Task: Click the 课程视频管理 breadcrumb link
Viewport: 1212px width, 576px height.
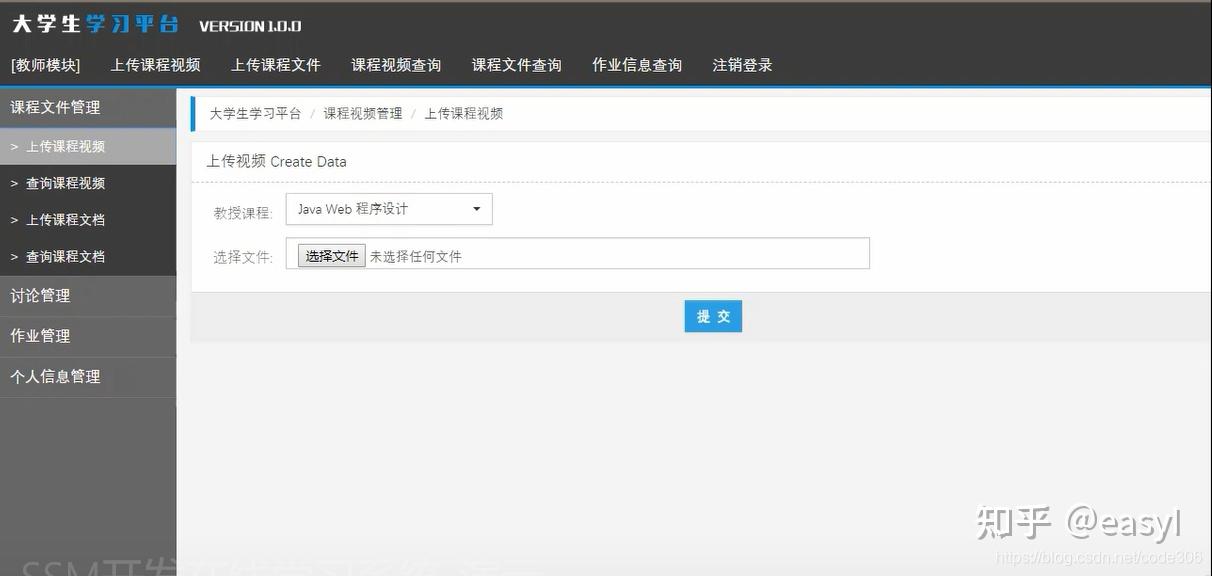Action: 362,113
